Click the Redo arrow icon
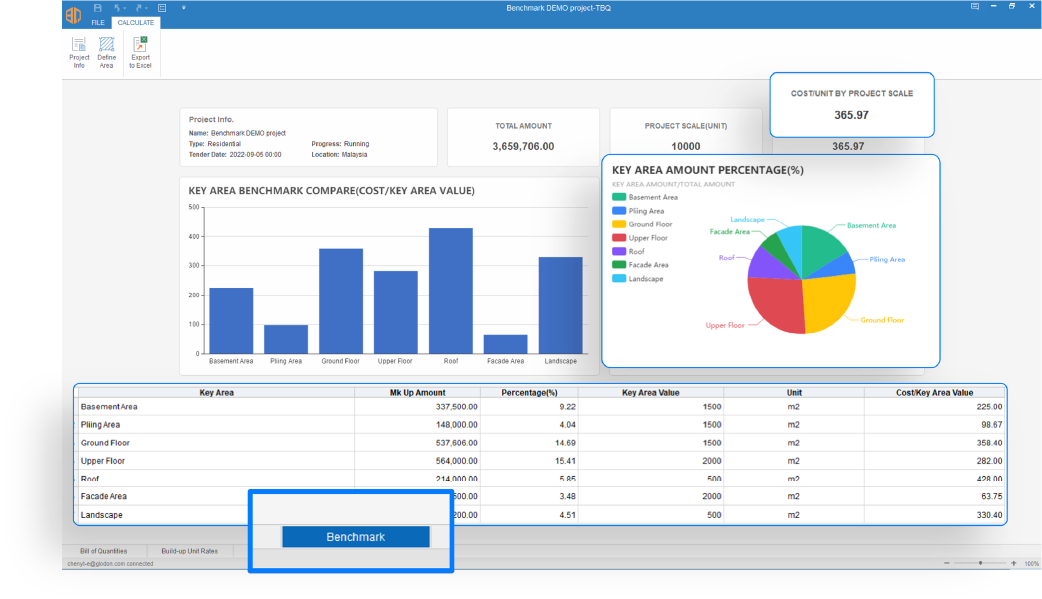The width and height of the screenshot is (1042, 599). (139, 7)
